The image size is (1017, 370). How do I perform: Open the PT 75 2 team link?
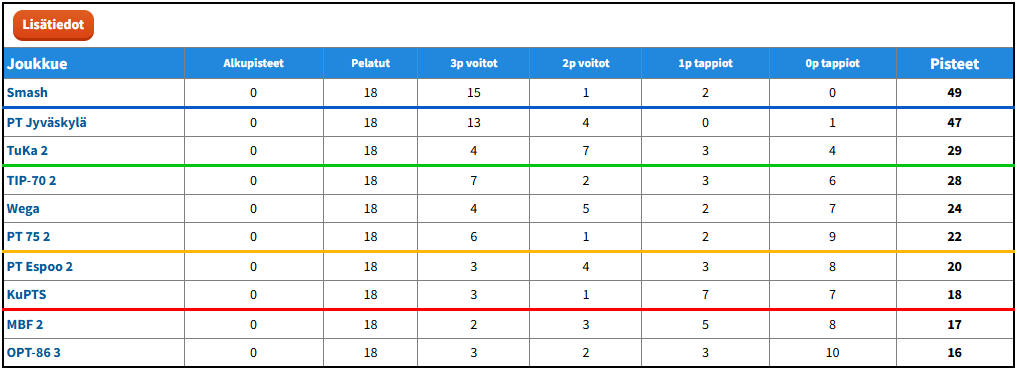[29, 237]
